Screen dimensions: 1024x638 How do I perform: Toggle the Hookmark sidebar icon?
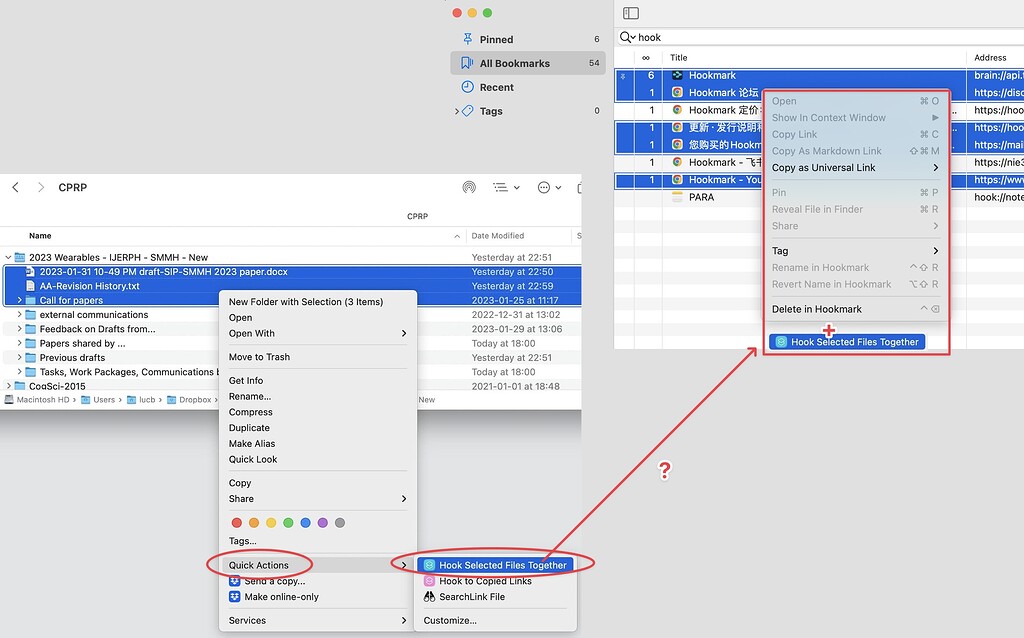[x=630, y=12]
